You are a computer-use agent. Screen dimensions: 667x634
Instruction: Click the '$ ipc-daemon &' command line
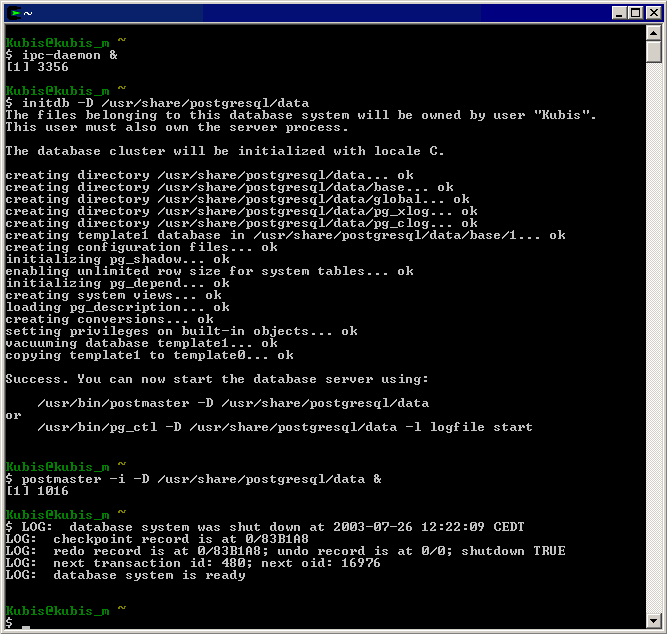[x=62, y=55]
